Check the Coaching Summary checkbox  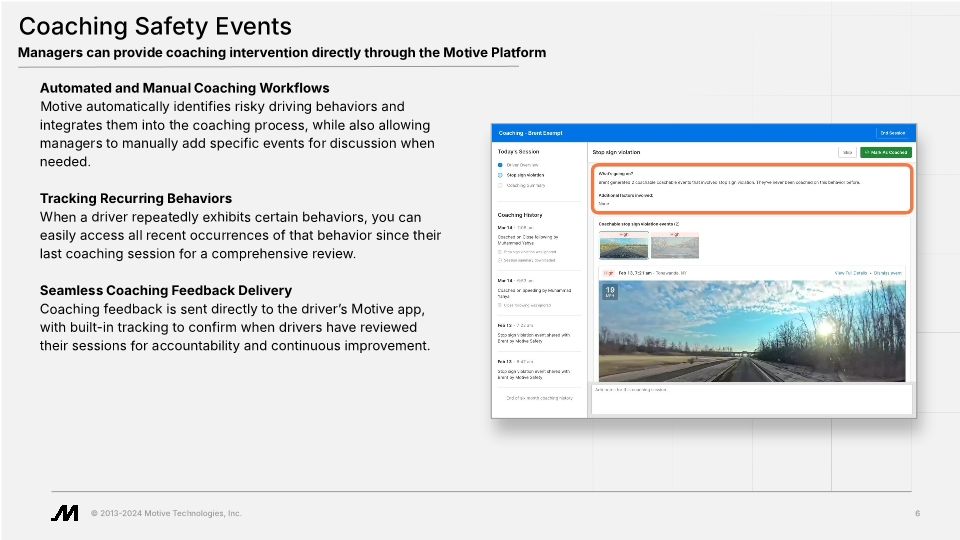(x=500, y=185)
